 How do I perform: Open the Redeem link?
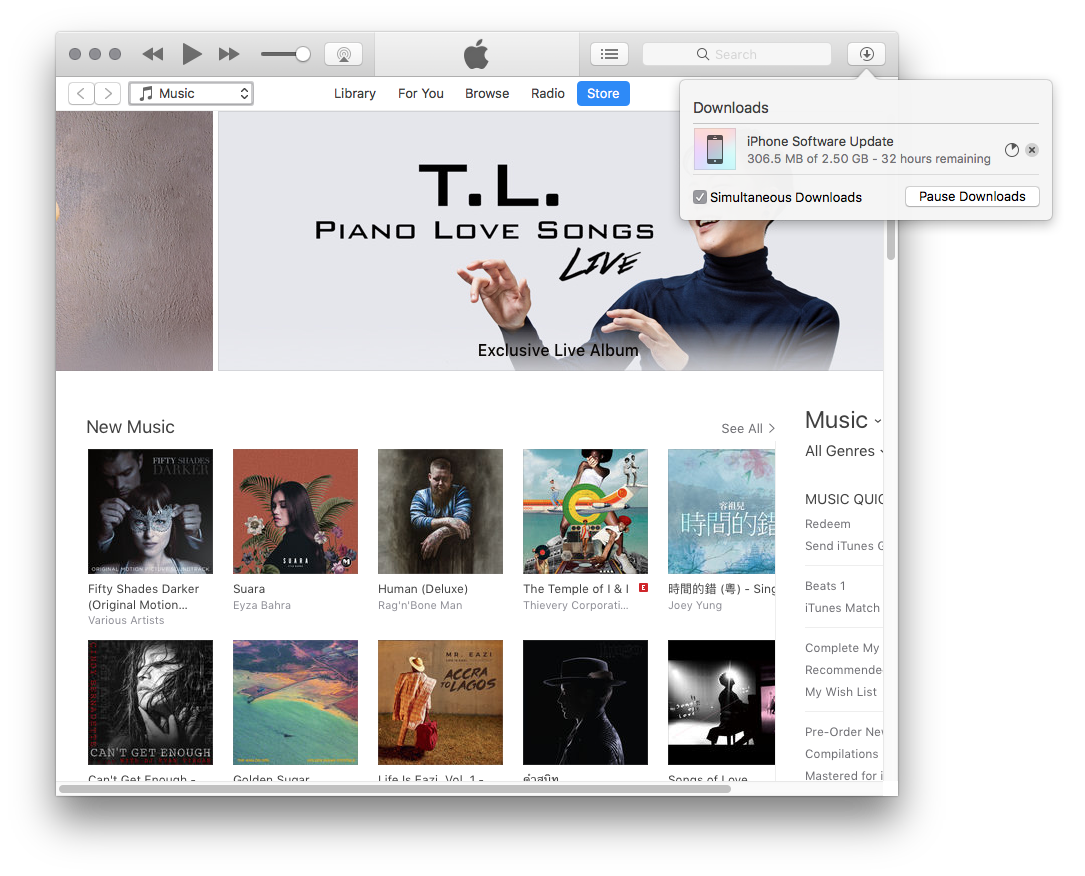point(828,524)
